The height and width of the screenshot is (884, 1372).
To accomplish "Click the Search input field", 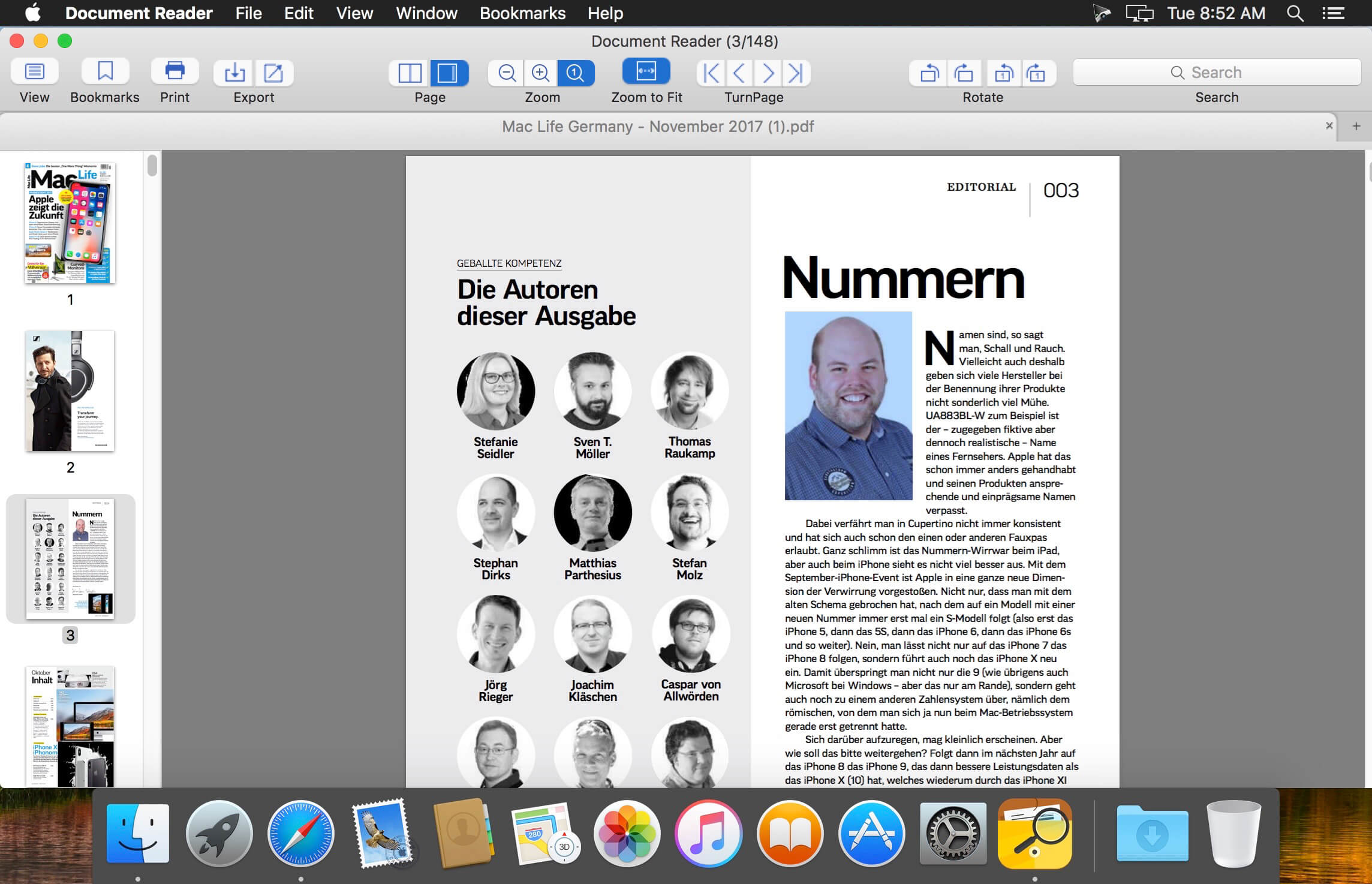I will point(1216,73).
